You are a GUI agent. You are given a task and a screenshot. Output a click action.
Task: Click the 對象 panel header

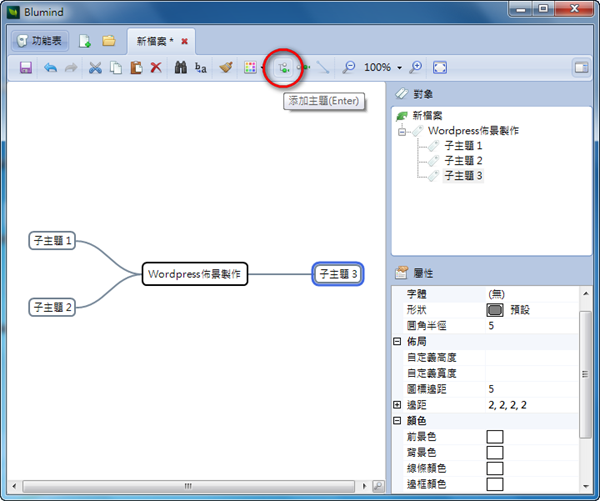click(x=492, y=94)
